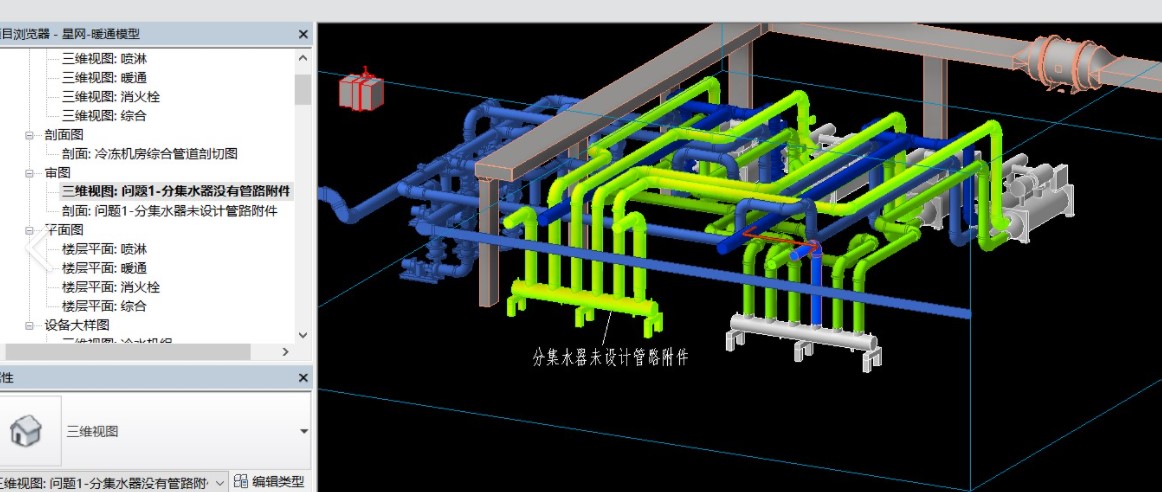Open 三维视图: 喷淋 in the browser
Image resolution: width=1162 pixels, height=492 pixels.
(104, 59)
